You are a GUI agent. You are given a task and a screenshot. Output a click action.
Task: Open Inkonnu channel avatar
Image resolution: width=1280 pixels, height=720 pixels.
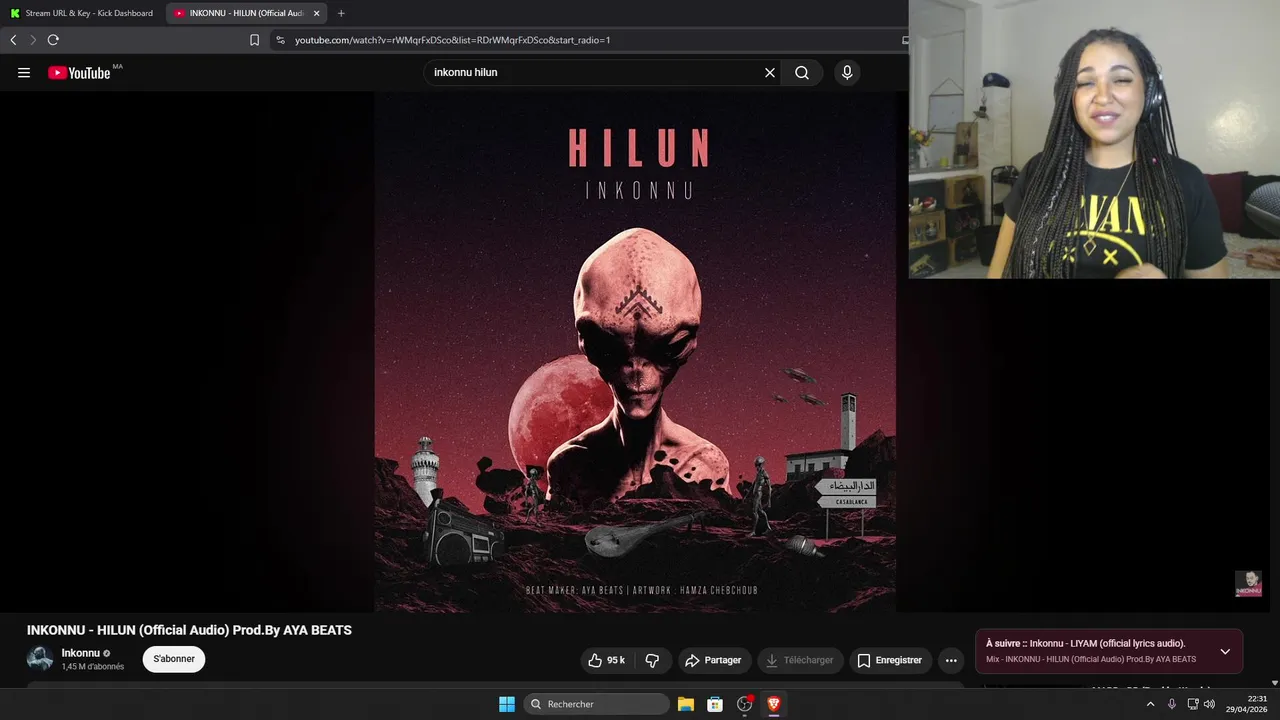pos(40,659)
